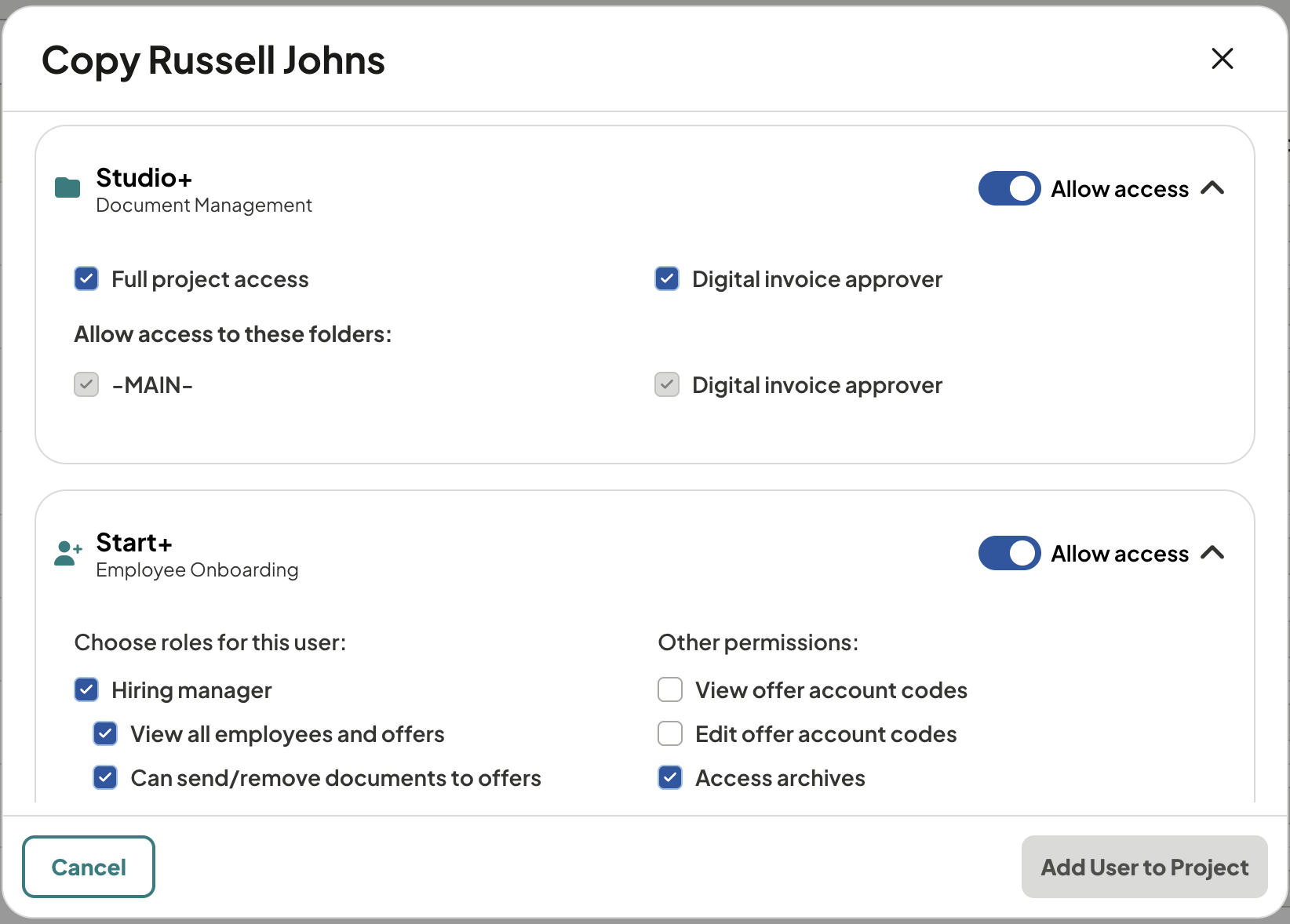Close the Copy Russell Johns dialog
This screenshot has height=924, width=1290.
click(1222, 58)
